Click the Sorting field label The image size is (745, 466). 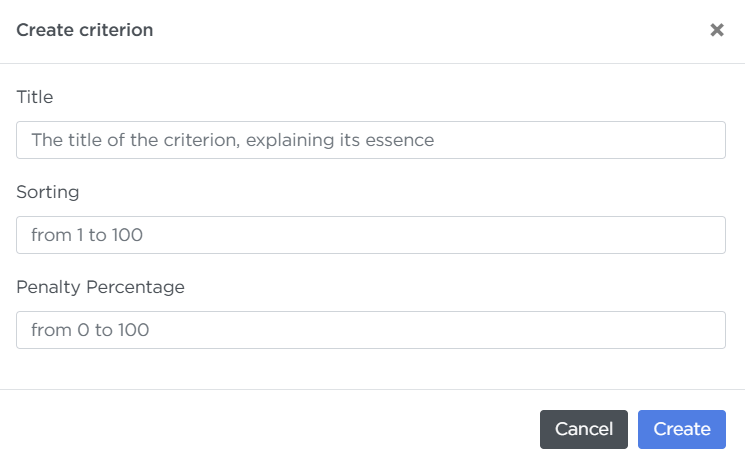point(48,192)
